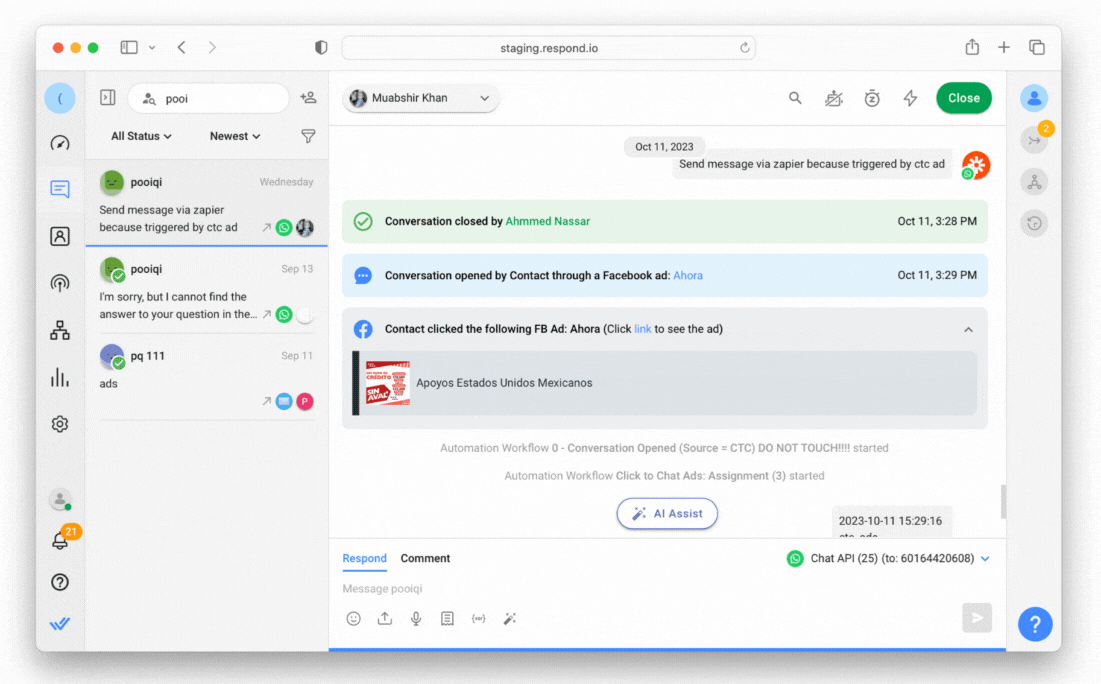
Task: Click the green Close conversation button
Action: 963,98
